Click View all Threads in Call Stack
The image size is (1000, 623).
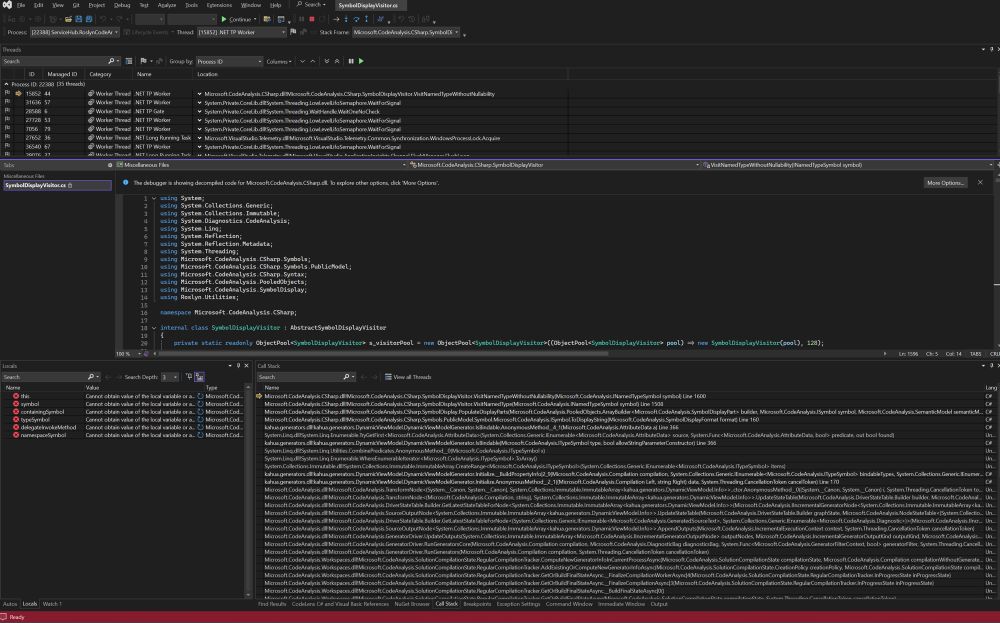pos(408,377)
